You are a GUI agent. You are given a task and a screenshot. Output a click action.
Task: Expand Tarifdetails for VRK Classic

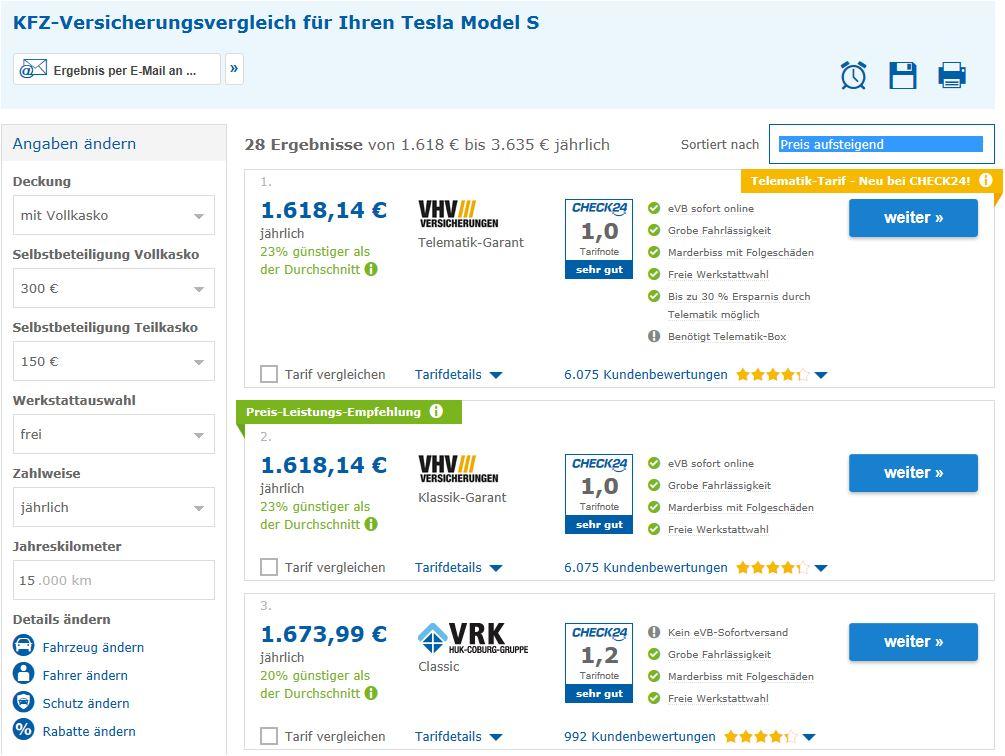coord(458,737)
